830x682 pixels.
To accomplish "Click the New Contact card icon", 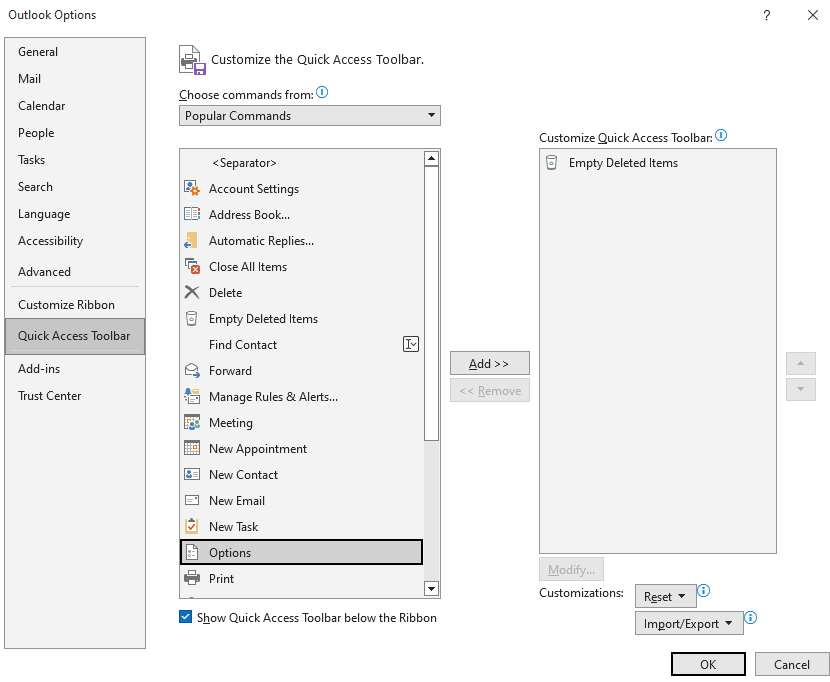I will [192, 474].
